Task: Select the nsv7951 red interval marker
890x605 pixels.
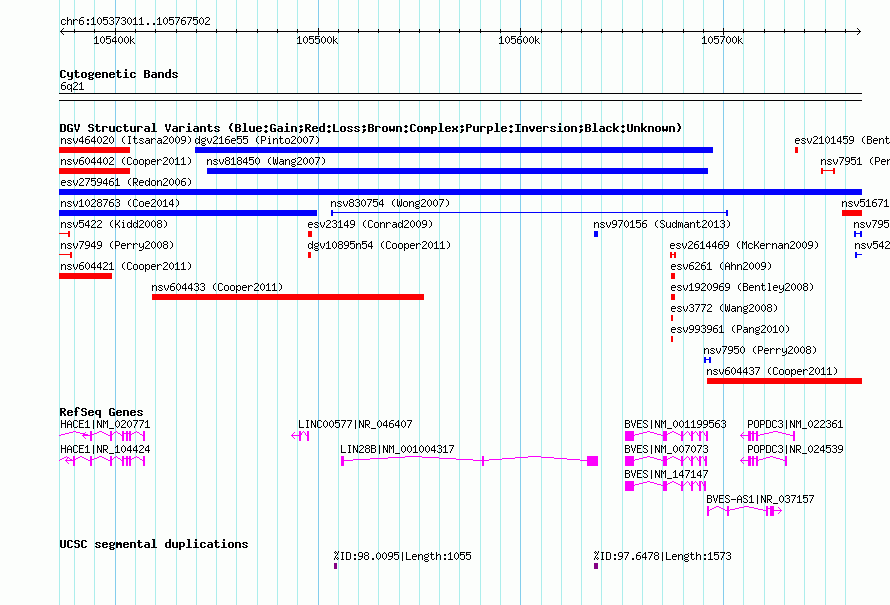Action: click(828, 171)
